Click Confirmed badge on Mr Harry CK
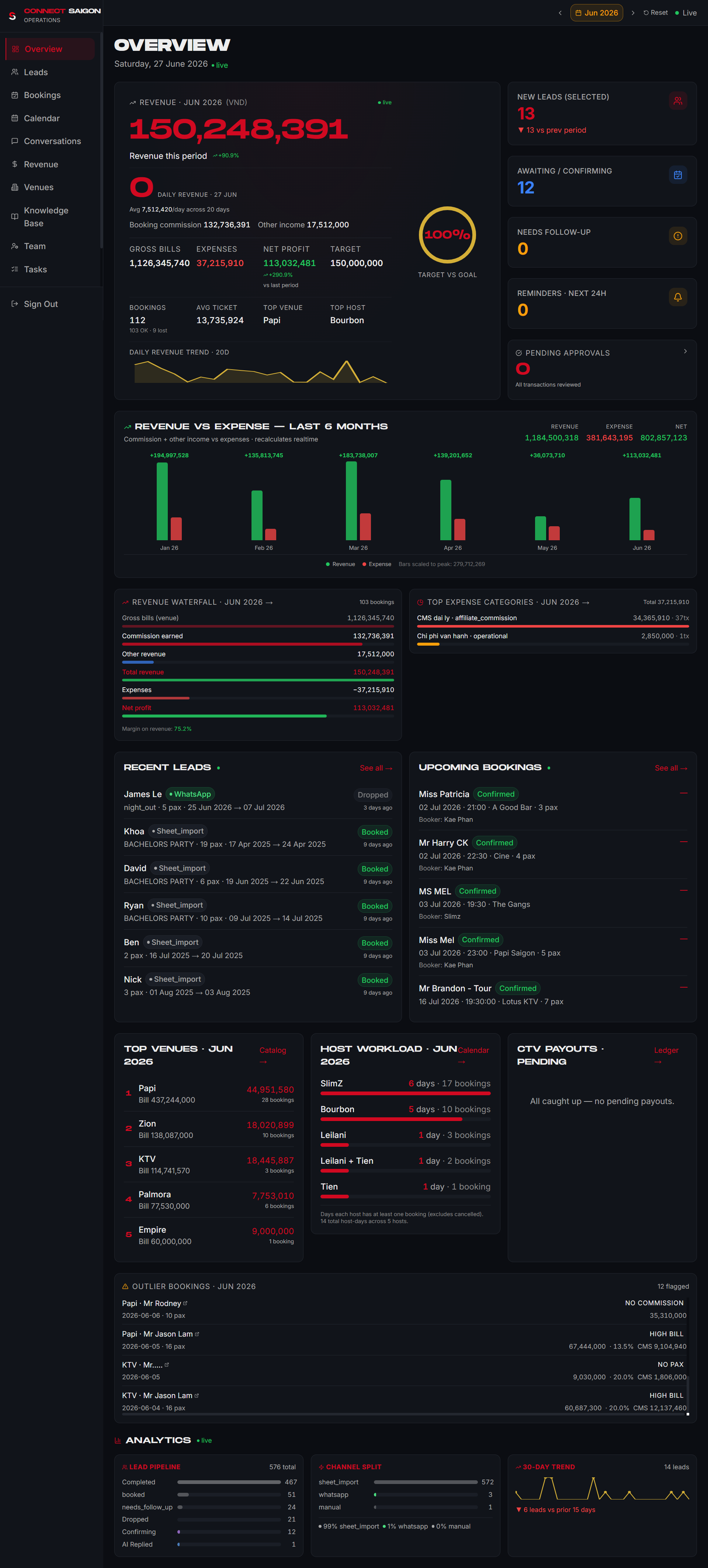This screenshot has width=708, height=1568. [x=494, y=843]
